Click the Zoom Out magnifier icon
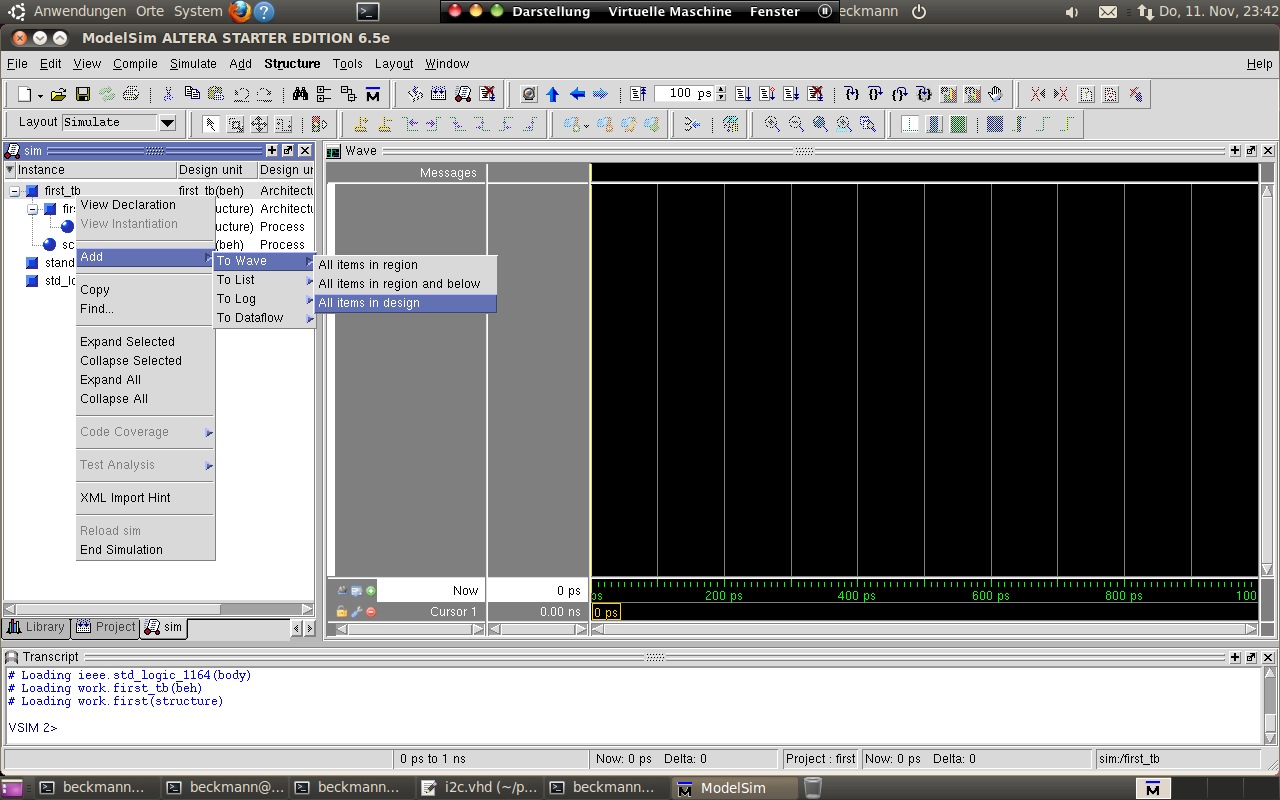Viewport: 1280px width, 800px height. pyautogui.click(x=796, y=124)
